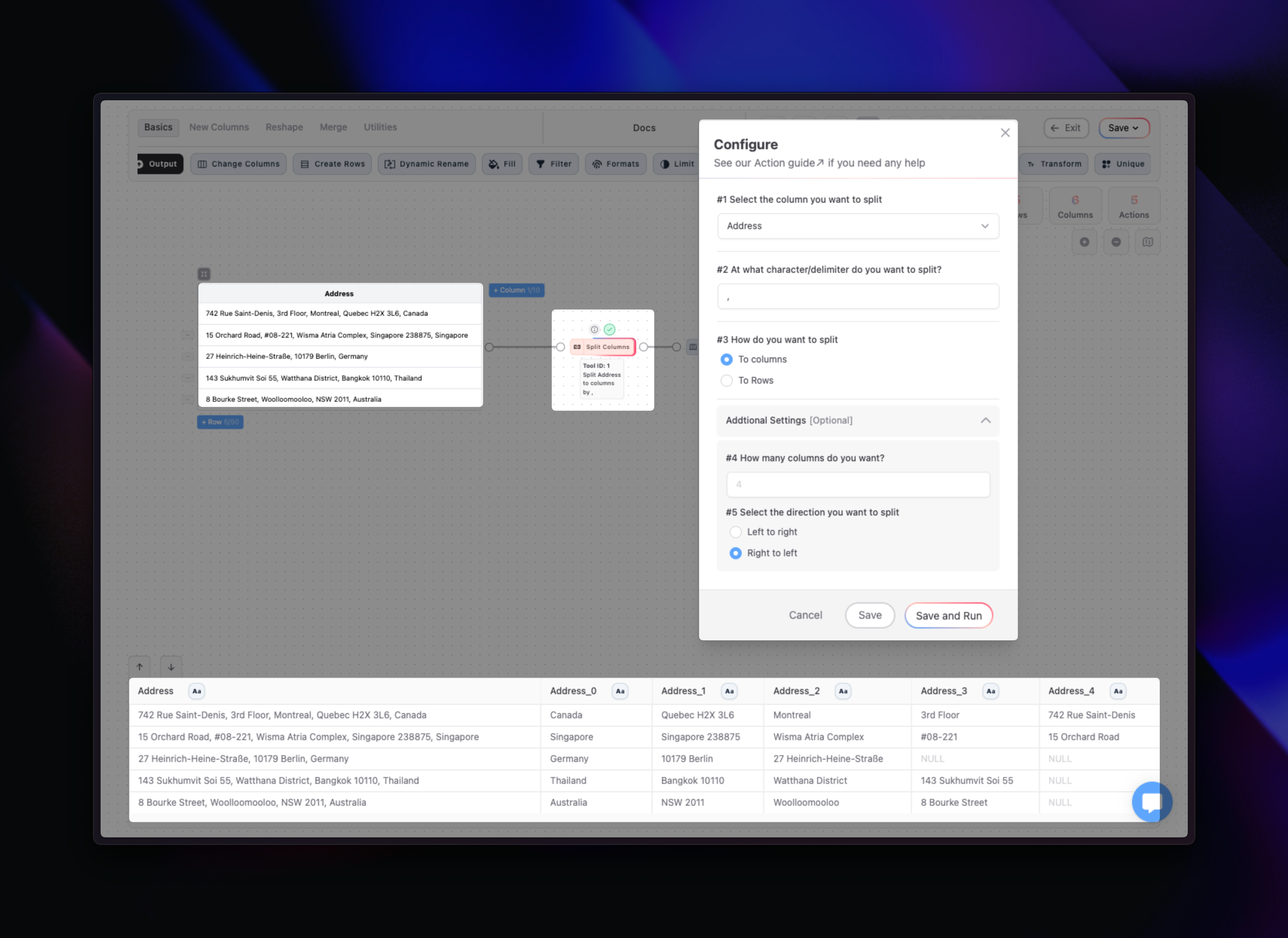Open the Address column dropdown
The width and height of the screenshot is (1288, 938).
click(857, 226)
